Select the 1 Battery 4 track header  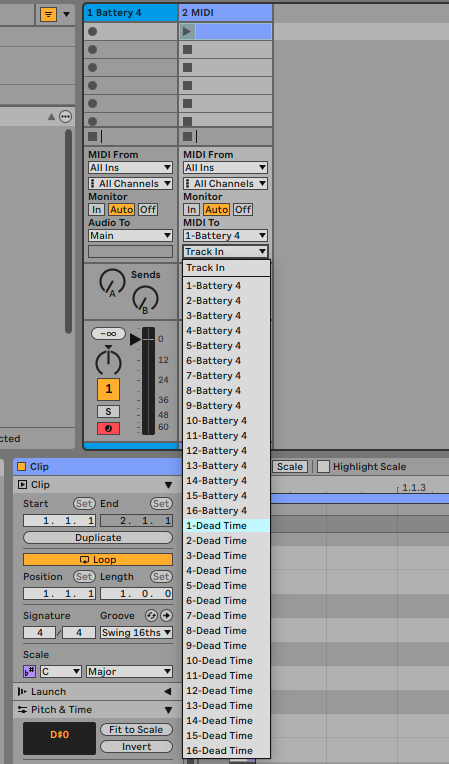[131, 13]
